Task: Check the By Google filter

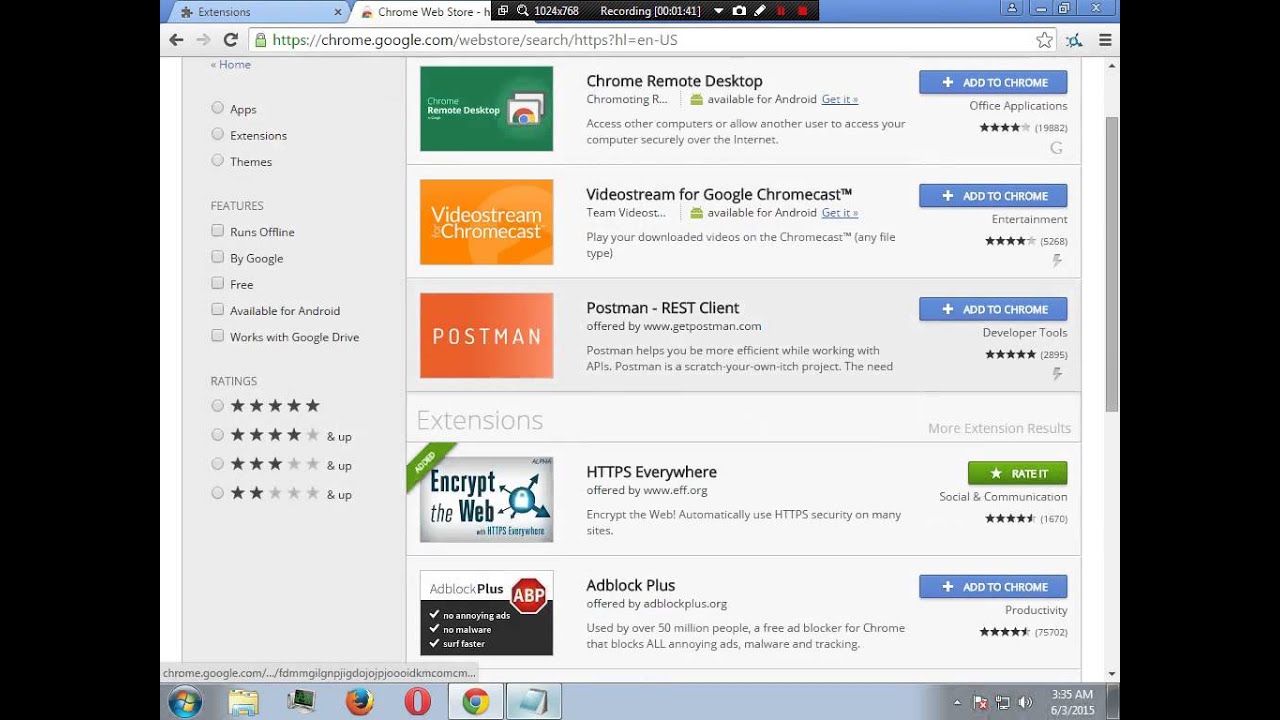Action: coord(217,257)
